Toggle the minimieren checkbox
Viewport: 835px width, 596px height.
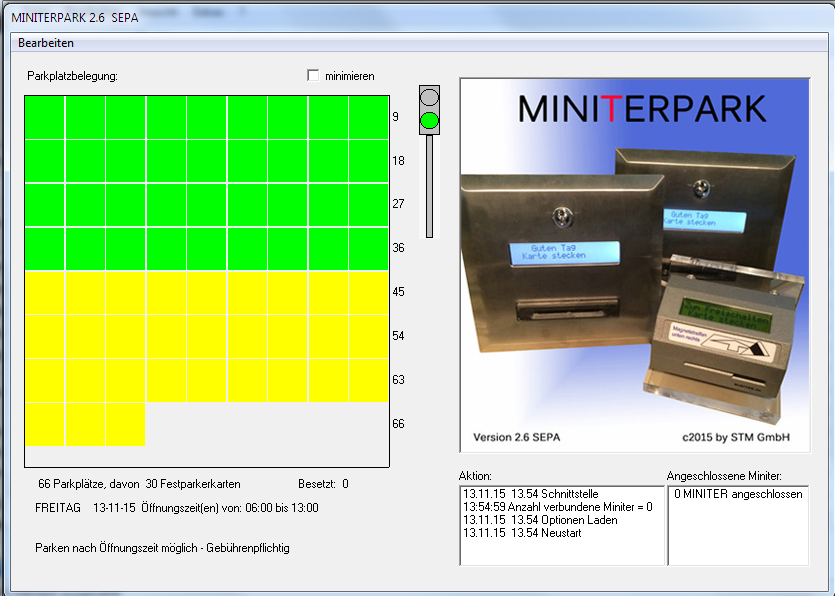tap(313, 76)
